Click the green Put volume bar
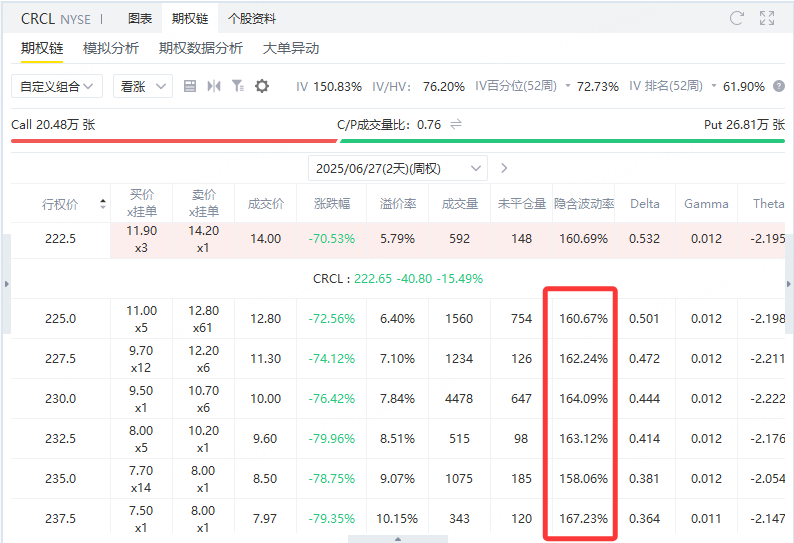794x543 pixels. [563, 141]
